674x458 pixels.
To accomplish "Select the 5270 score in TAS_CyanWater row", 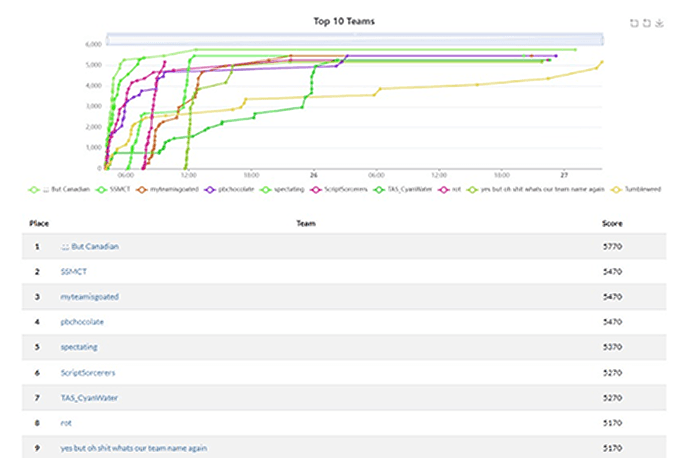I will pyautogui.click(x=612, y=398).
